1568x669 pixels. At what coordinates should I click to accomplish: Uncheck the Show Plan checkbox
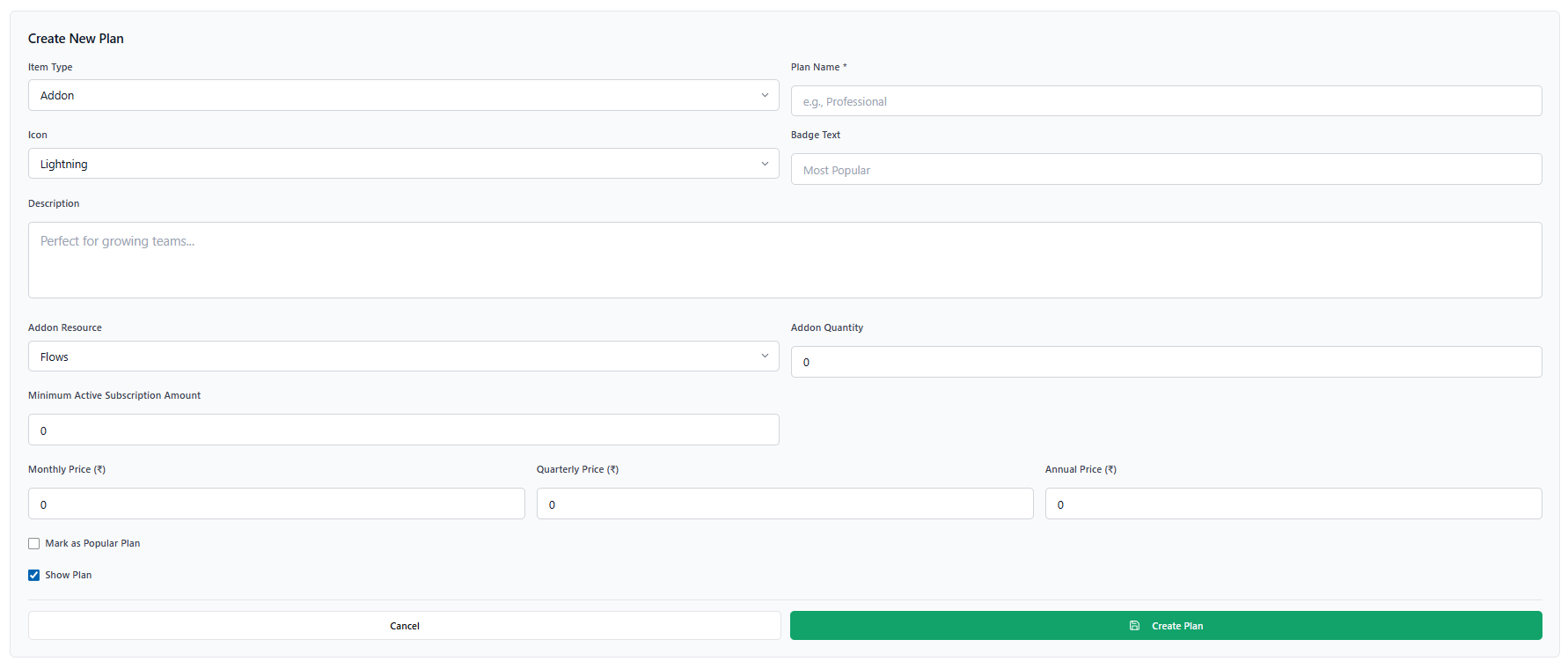point(33,575)
